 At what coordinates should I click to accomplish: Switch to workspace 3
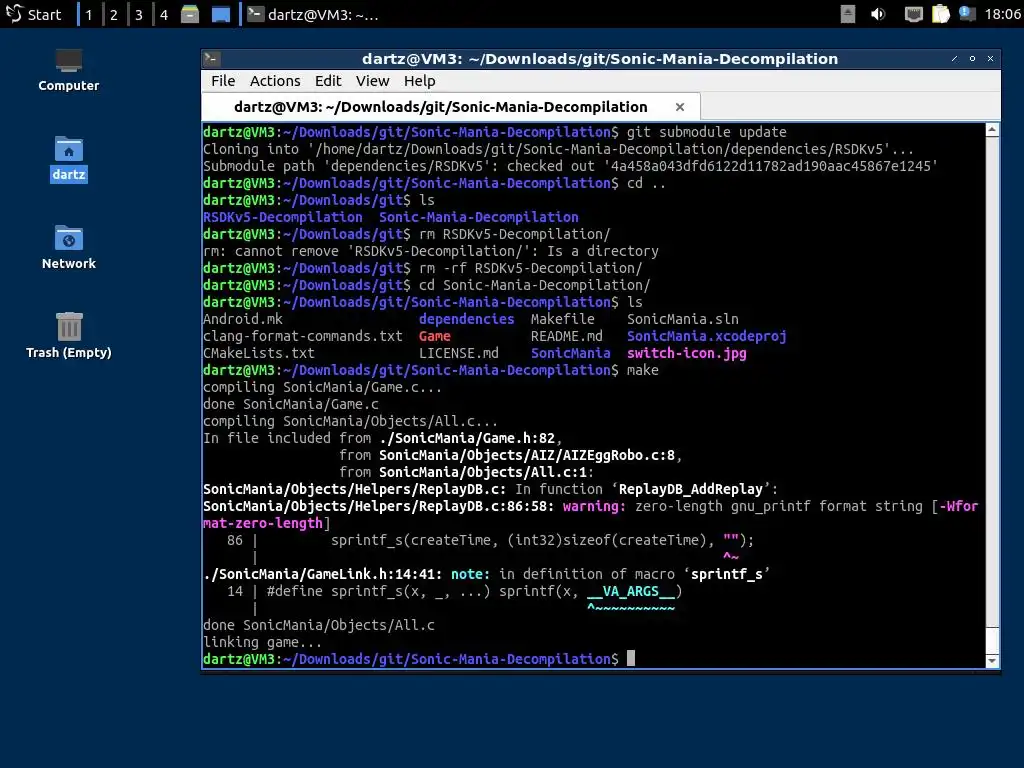tap(138, 14)
